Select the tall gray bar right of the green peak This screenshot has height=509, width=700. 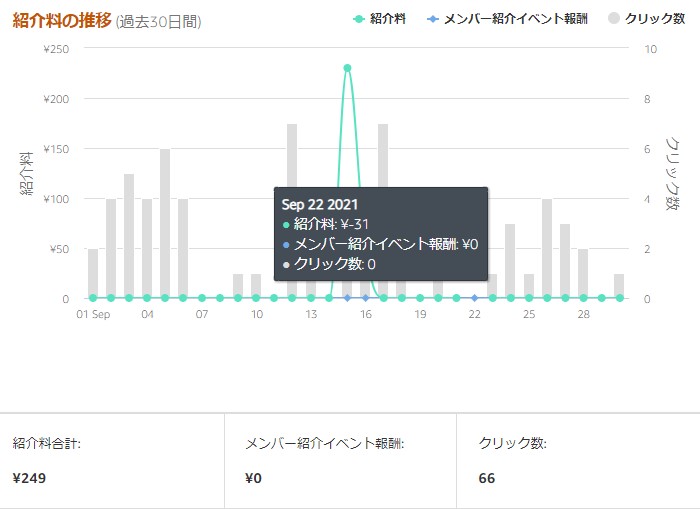tap(383, 155)
